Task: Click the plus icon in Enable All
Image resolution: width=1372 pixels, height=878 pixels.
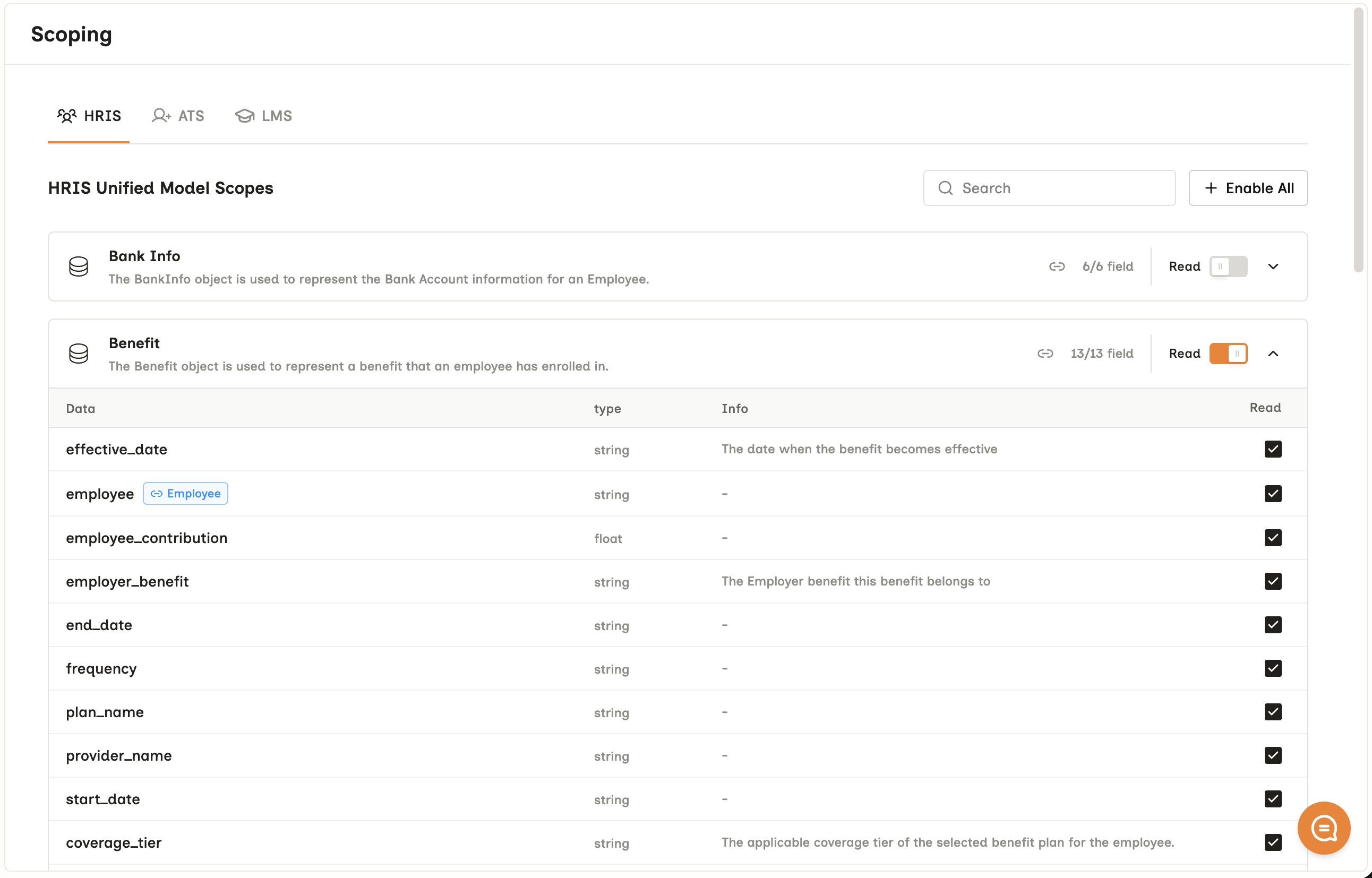Action: (x=1211, y=188)
